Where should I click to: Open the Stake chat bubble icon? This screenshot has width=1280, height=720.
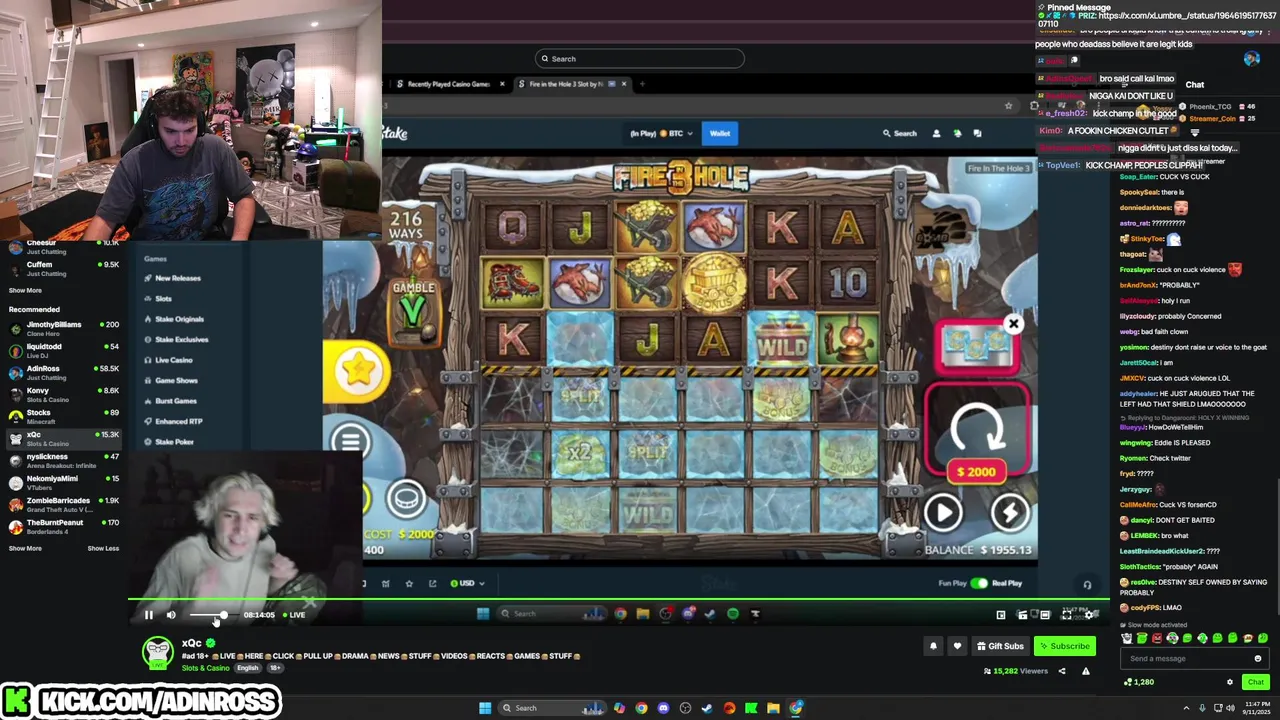[x=977, y=133]
